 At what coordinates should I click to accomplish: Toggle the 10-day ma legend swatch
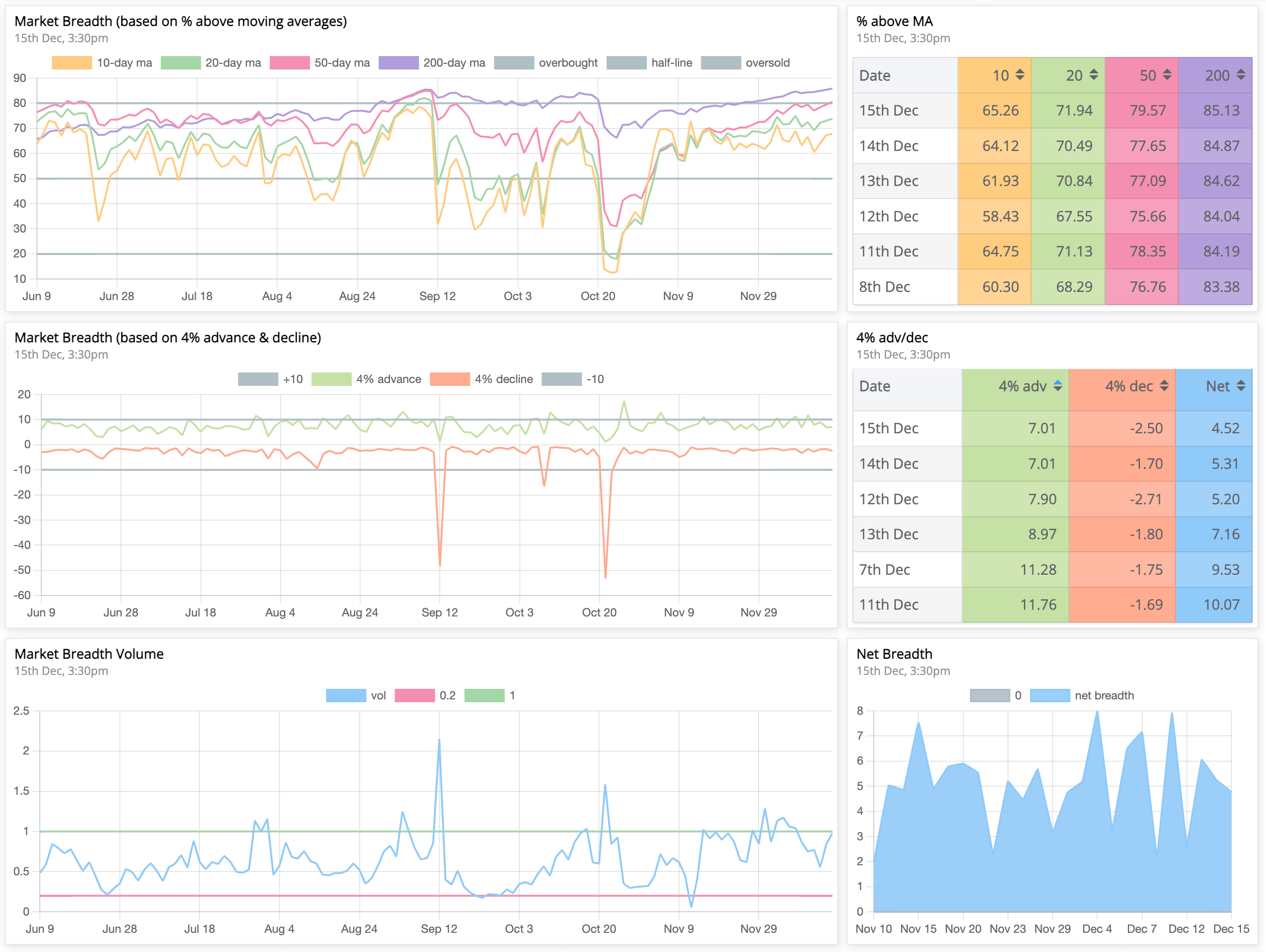point(71,63)
